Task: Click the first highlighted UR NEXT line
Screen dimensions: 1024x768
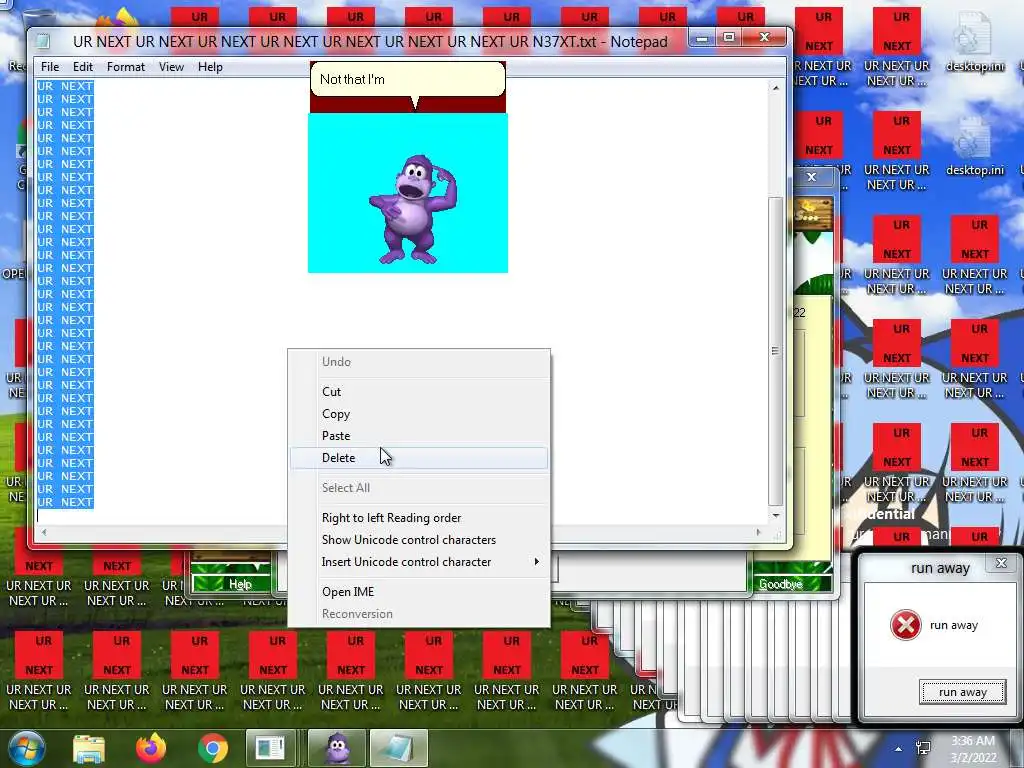Action: [65, 86]
